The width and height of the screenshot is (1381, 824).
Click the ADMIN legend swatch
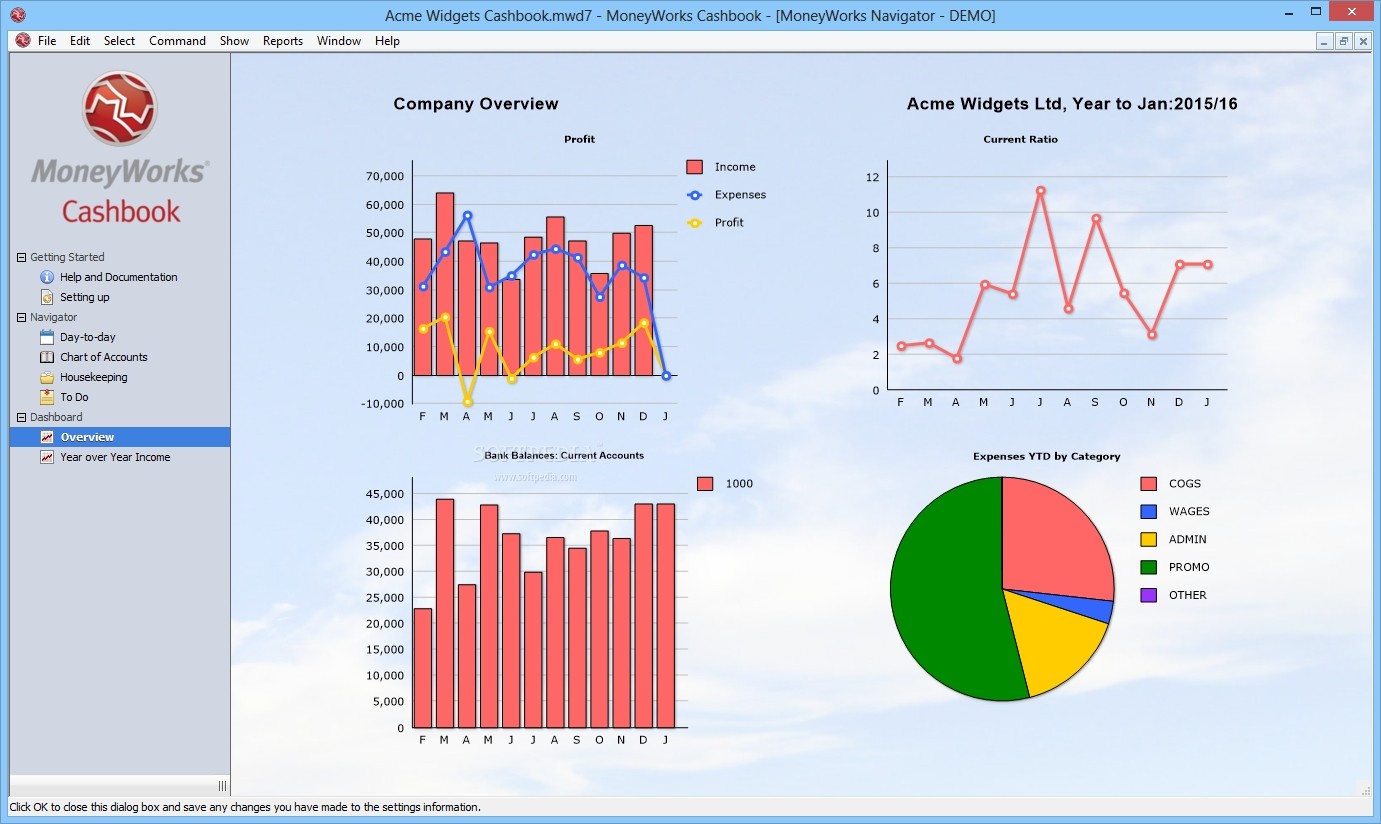coord(1149,540)
